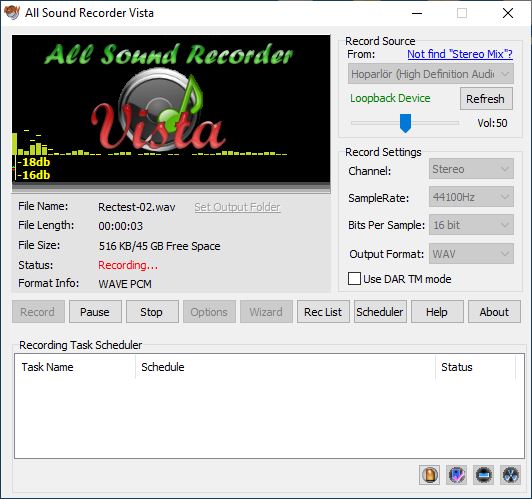The width and height of the screenshot is (532, 499).
Task: Open the Rec List
Action: coord(323,312)
